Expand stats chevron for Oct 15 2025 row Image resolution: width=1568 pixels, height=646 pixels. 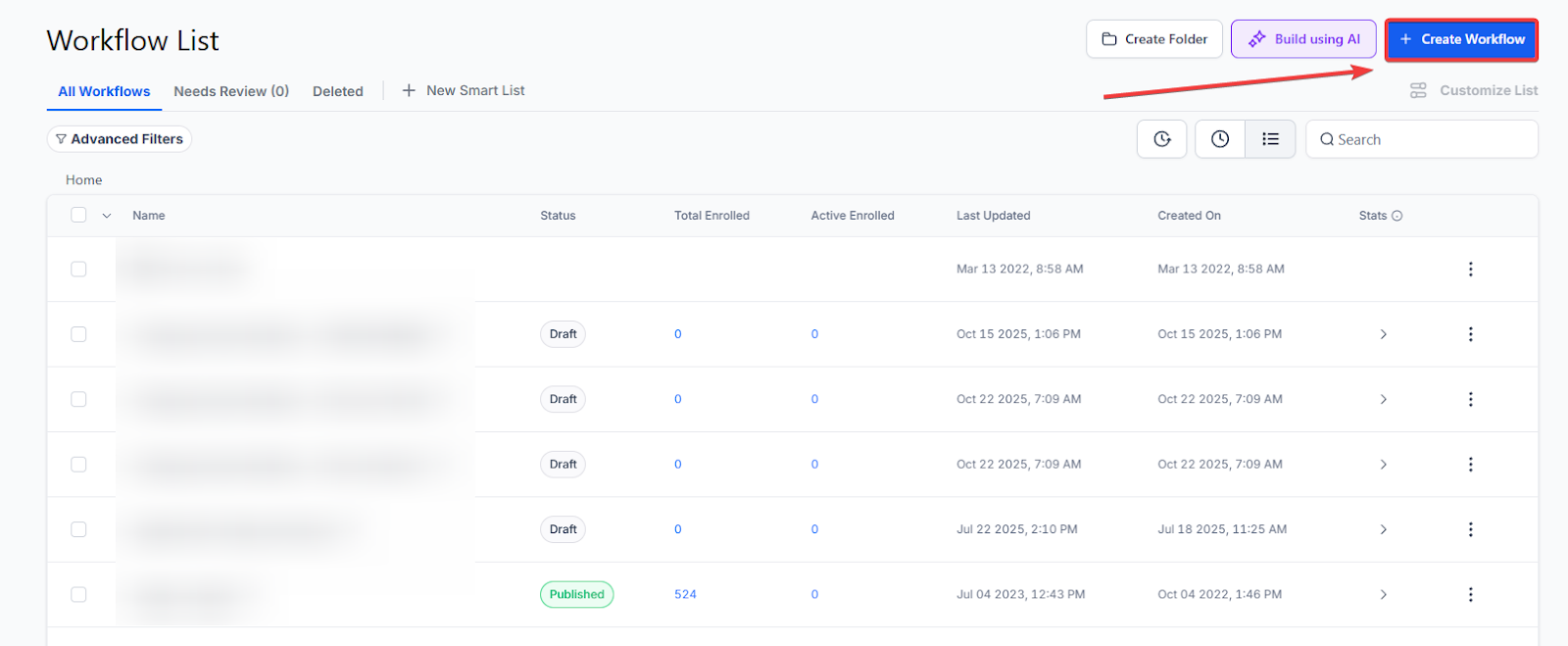[x=1383, y=334]
